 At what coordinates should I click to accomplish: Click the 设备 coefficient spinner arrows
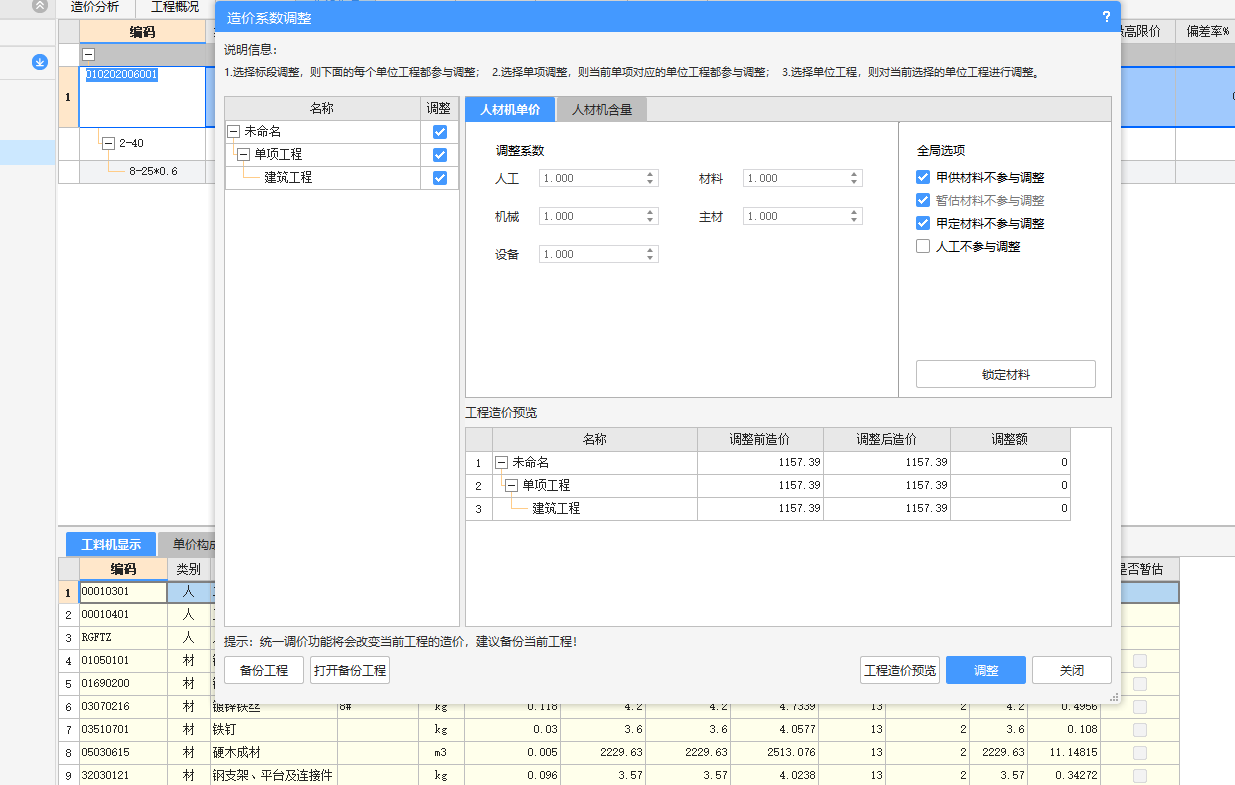(650, 254)
